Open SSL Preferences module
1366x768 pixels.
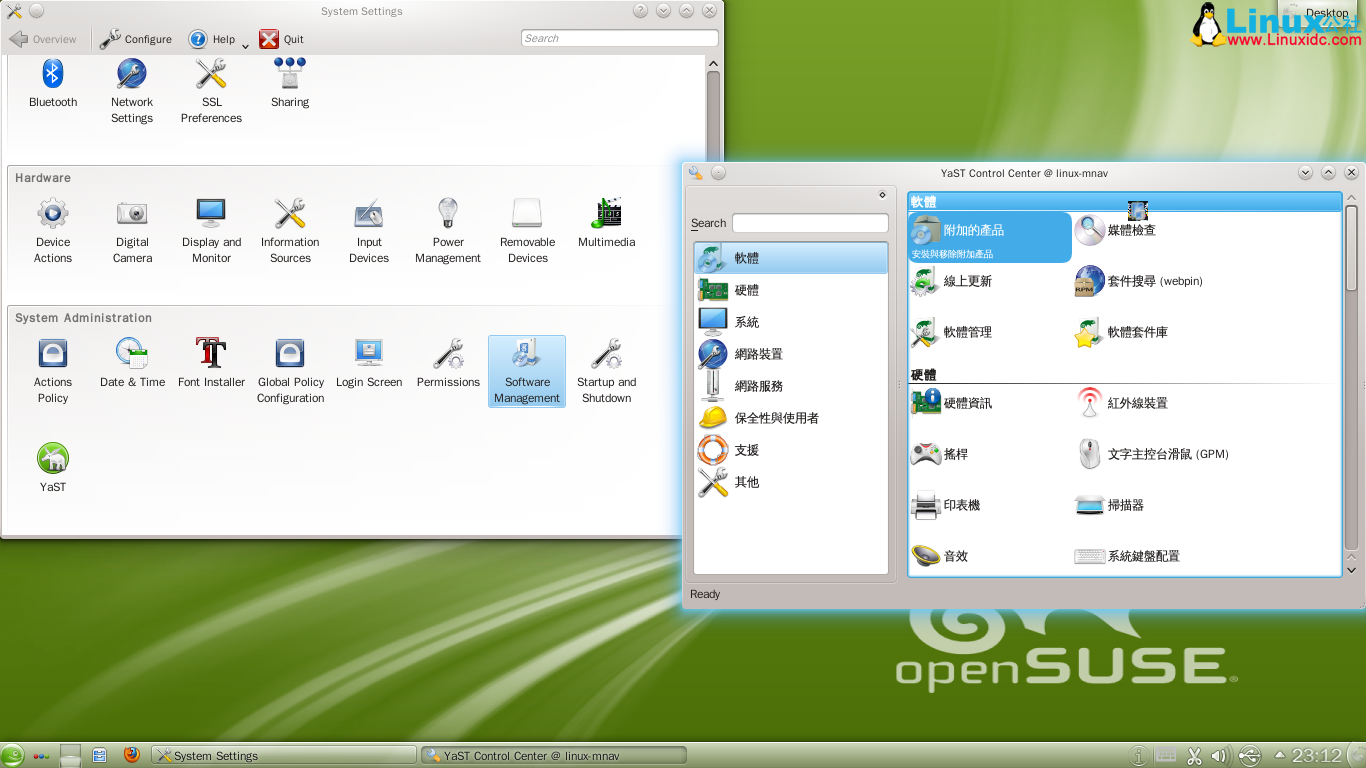click(x=211, y=91)
